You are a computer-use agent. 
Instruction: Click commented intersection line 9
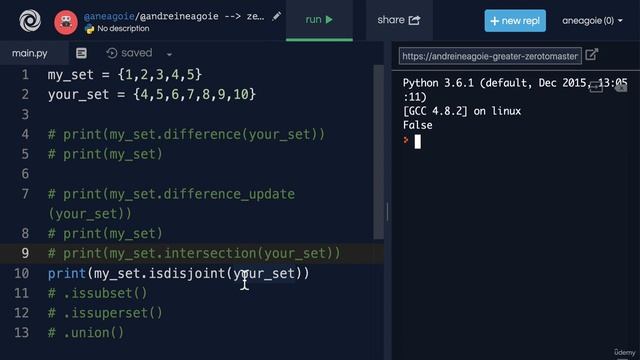point(194,253)
